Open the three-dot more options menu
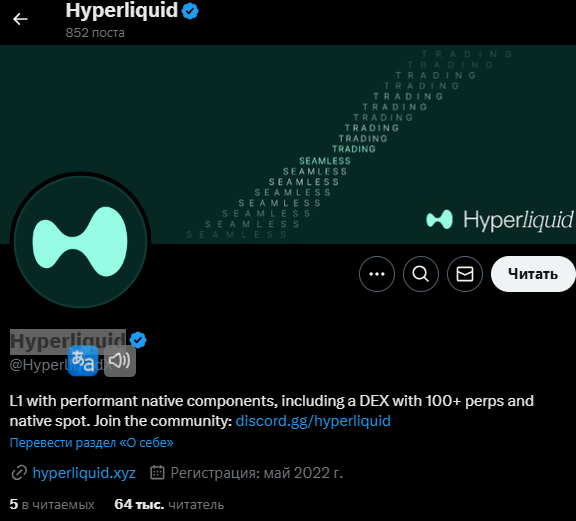The height and width of the screenshot is (521, 576). point(377,274)
